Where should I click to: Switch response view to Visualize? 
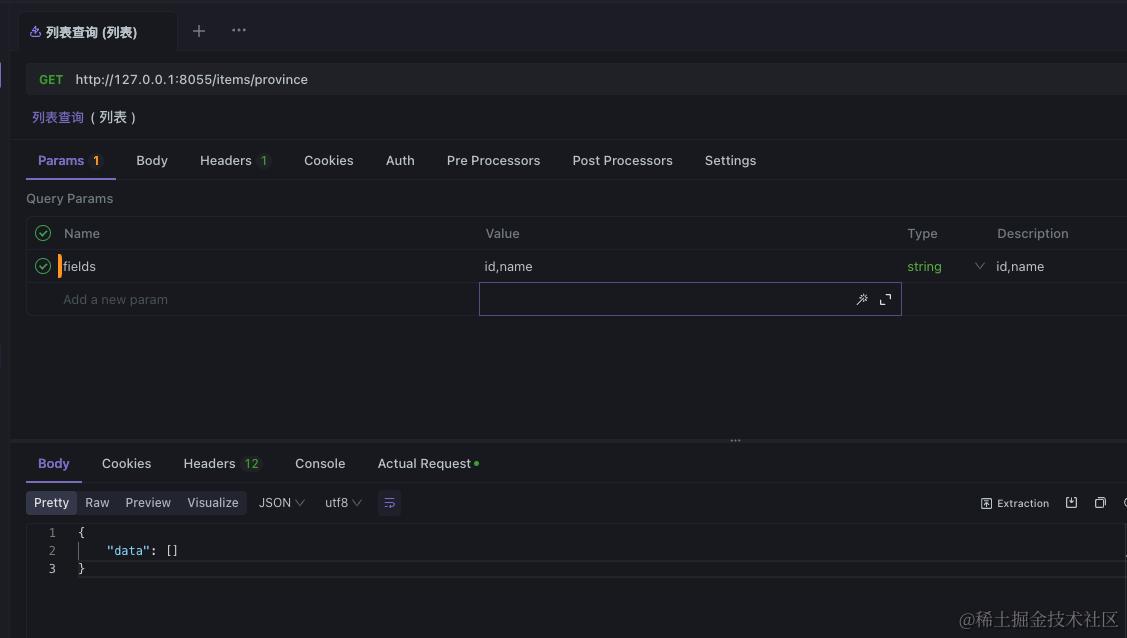[213, 503]
